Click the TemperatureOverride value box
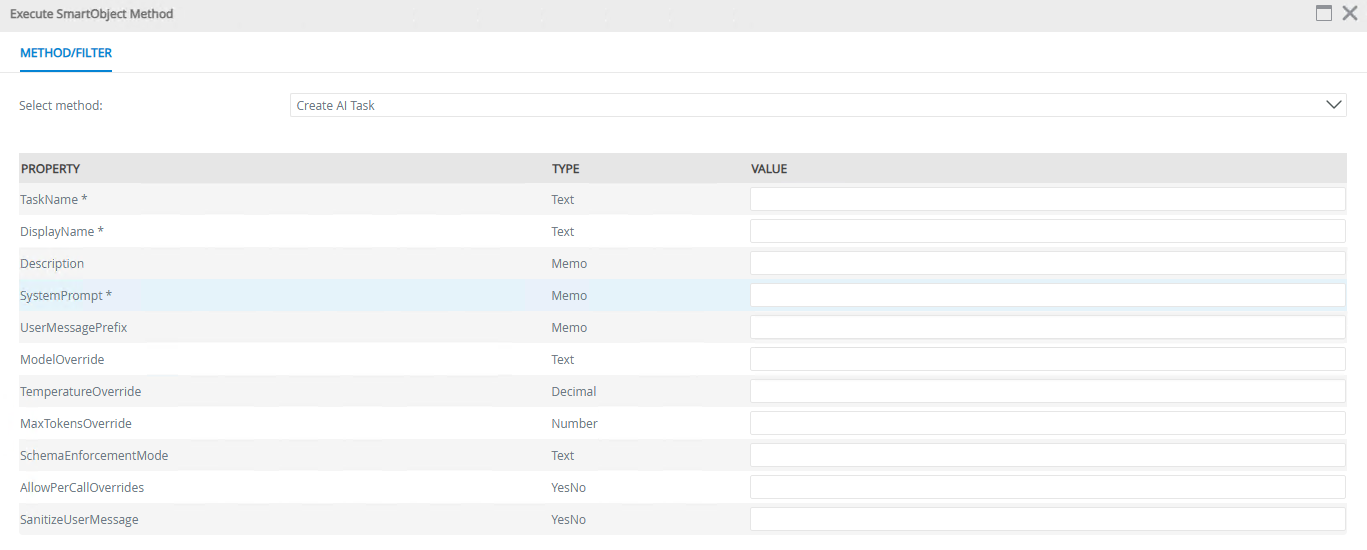 pyautogui.click(x=1047, y=391)
